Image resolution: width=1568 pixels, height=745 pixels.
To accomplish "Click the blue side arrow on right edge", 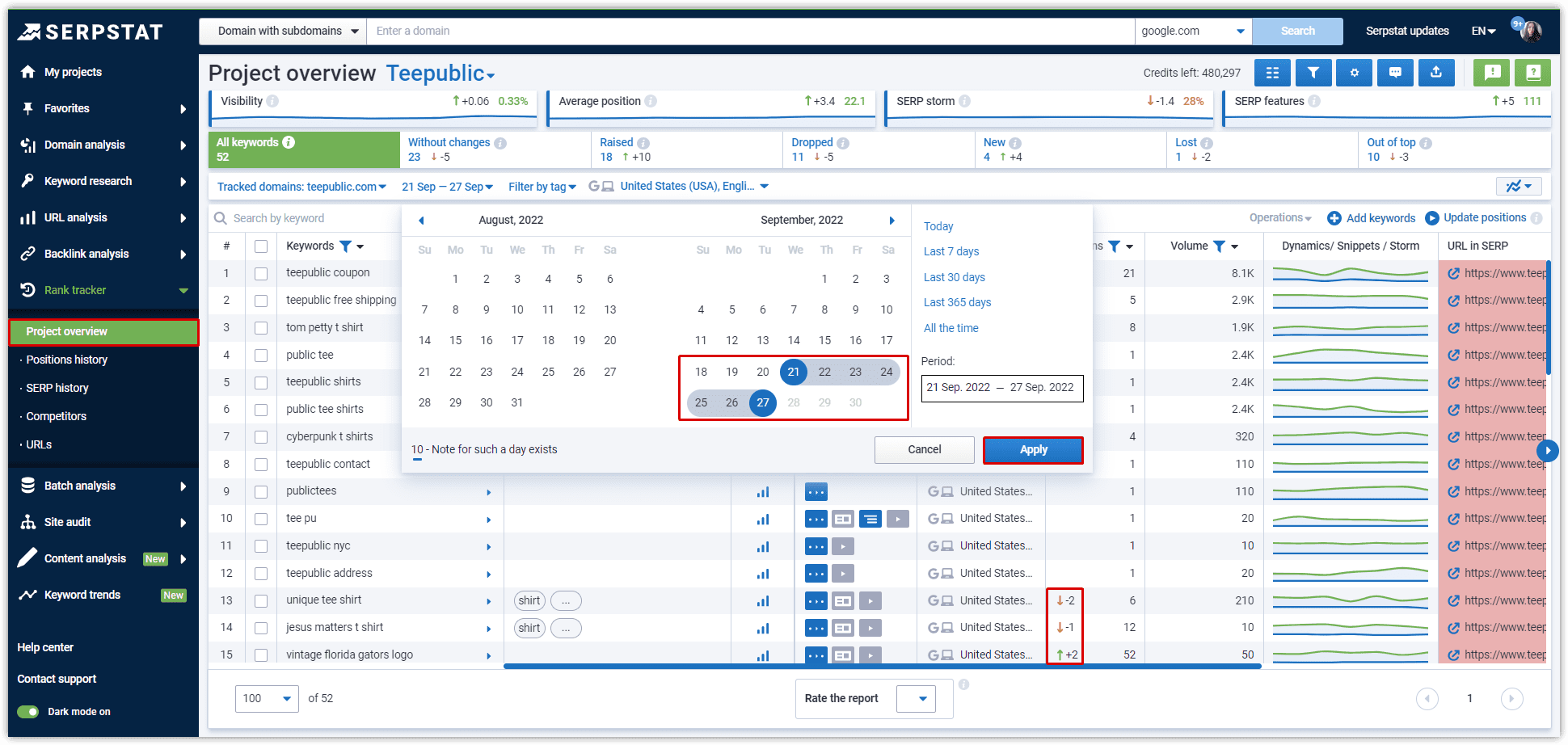I will 1548,450.
